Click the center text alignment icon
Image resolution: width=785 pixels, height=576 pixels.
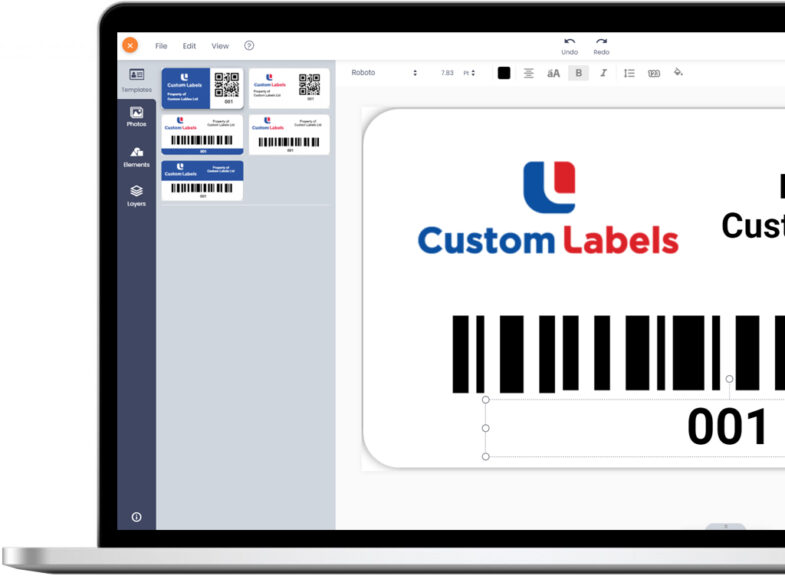[x=529, y=73]
